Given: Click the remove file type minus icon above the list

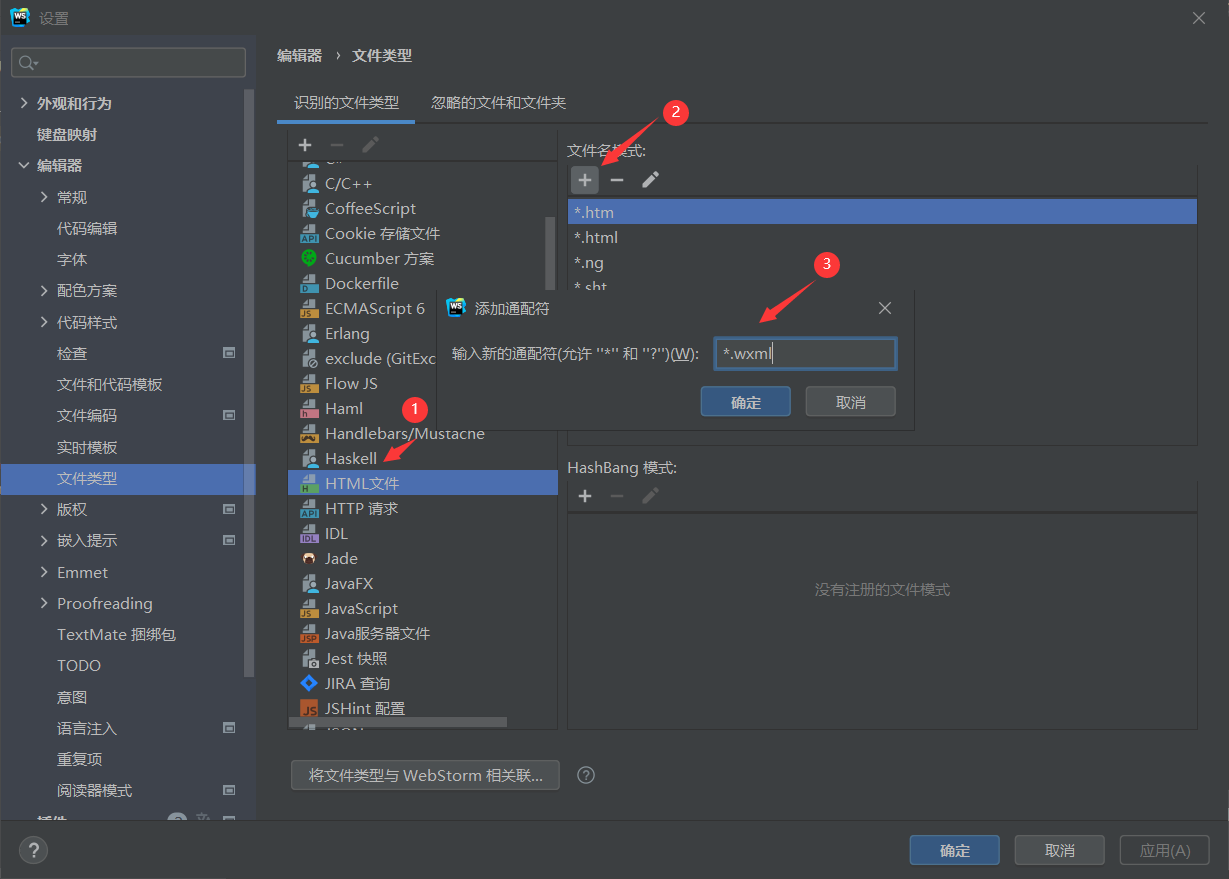Looking at the screenshot, I should (x=337, y=145).
